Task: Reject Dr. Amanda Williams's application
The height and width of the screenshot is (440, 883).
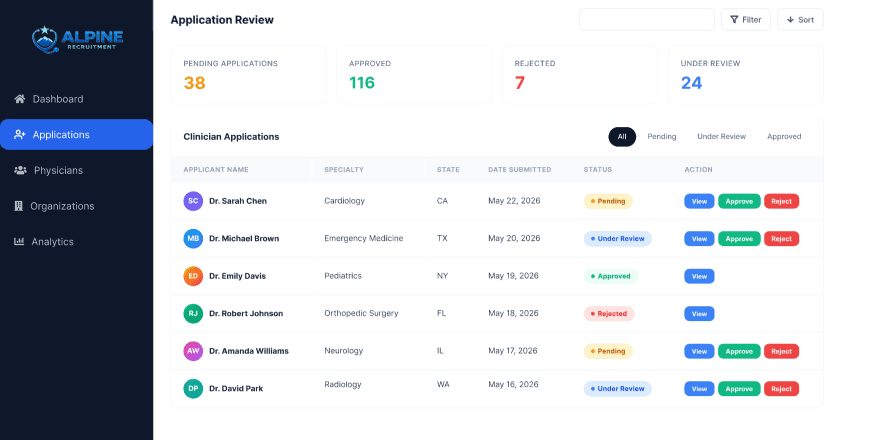Action: pyautogui.click(x=782, y=352)
